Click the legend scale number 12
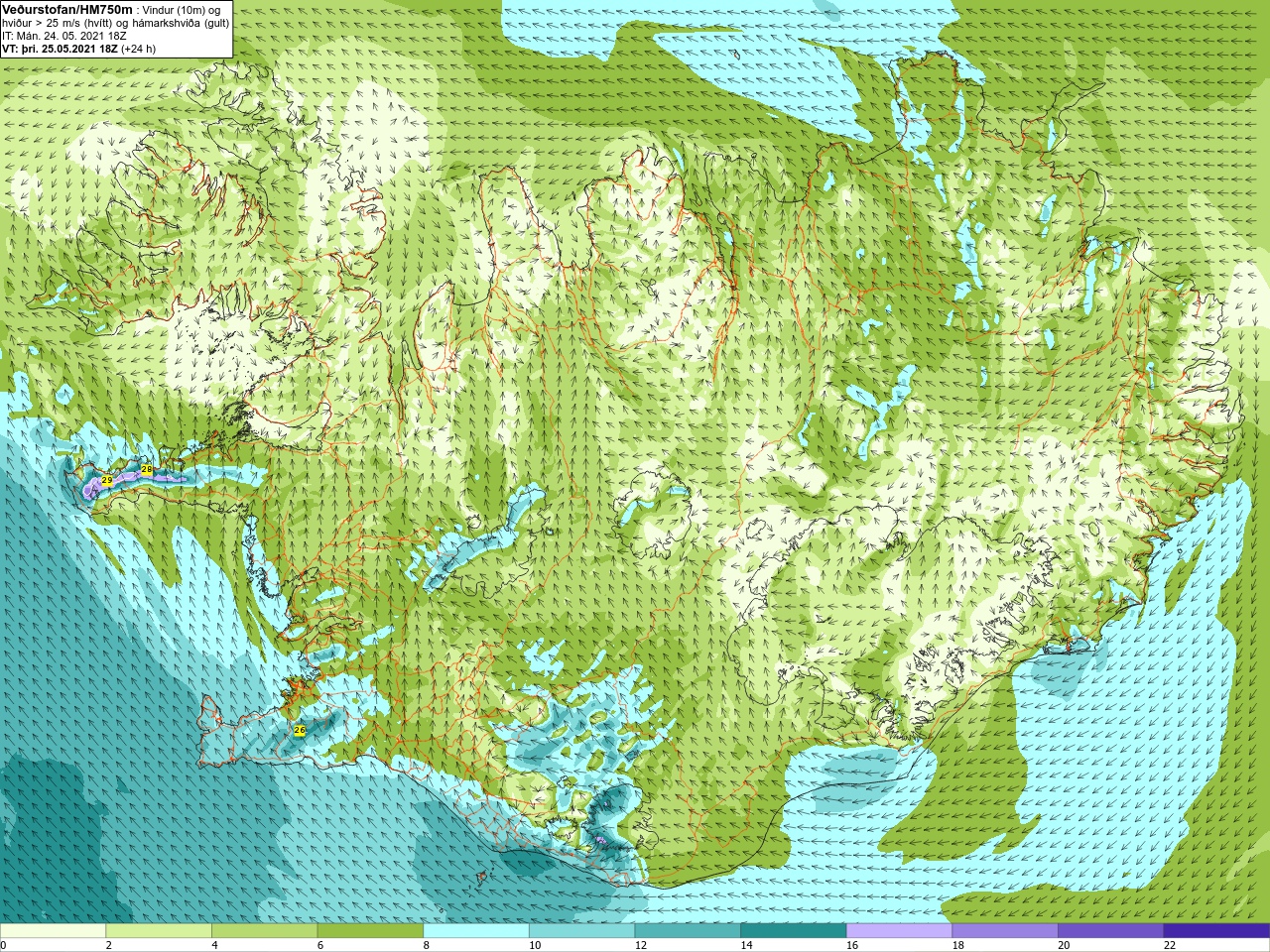This screenshot has width=1270, height=952. 641,945
